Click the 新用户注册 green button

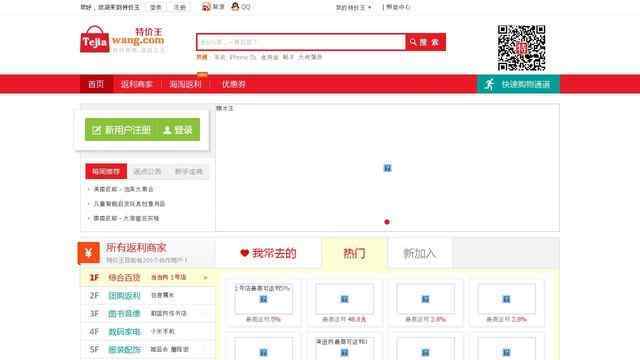click(122, 130)
